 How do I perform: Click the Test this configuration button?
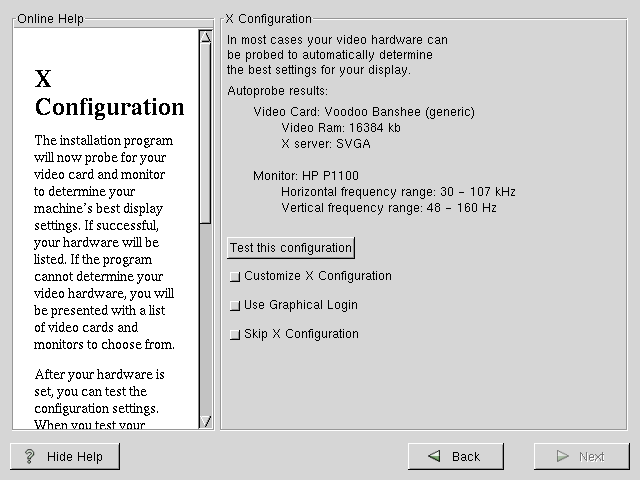coord(291,248)
